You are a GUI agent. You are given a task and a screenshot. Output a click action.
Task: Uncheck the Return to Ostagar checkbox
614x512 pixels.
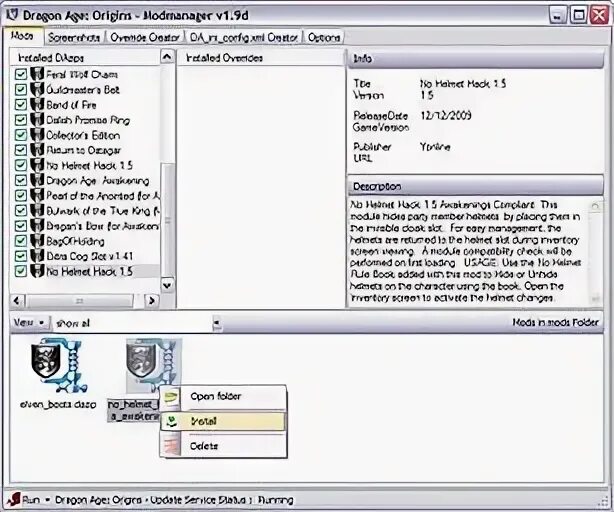click(x=20, y=150)
